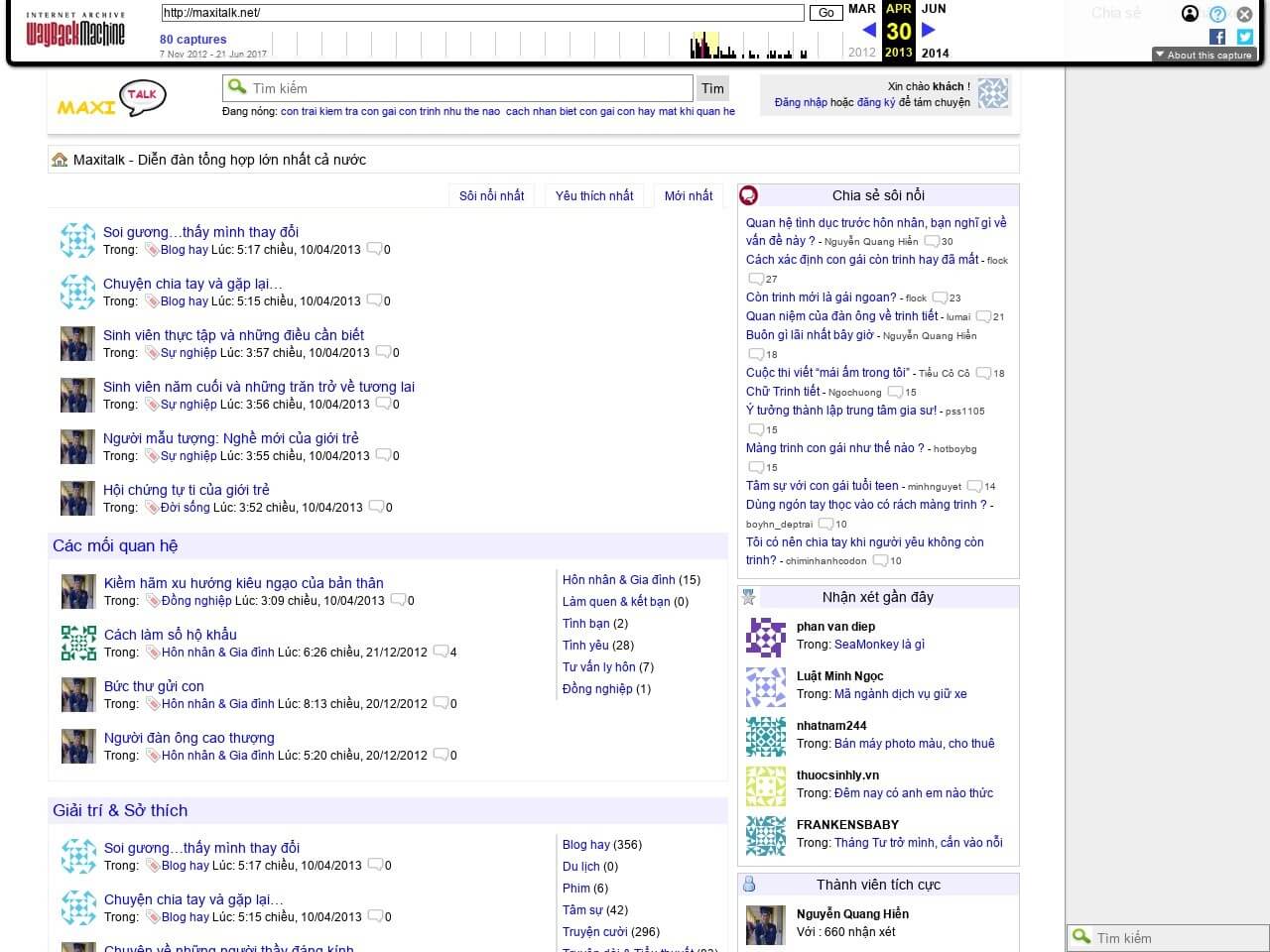
Task: Go to previous capture with left arrow
Action: 869,31
